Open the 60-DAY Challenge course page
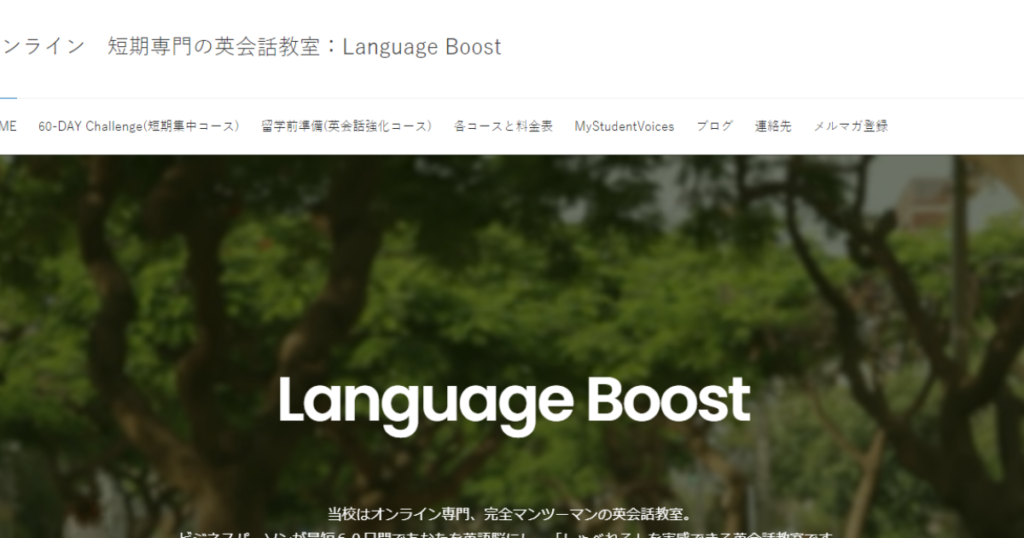 [x=139, y=126]
